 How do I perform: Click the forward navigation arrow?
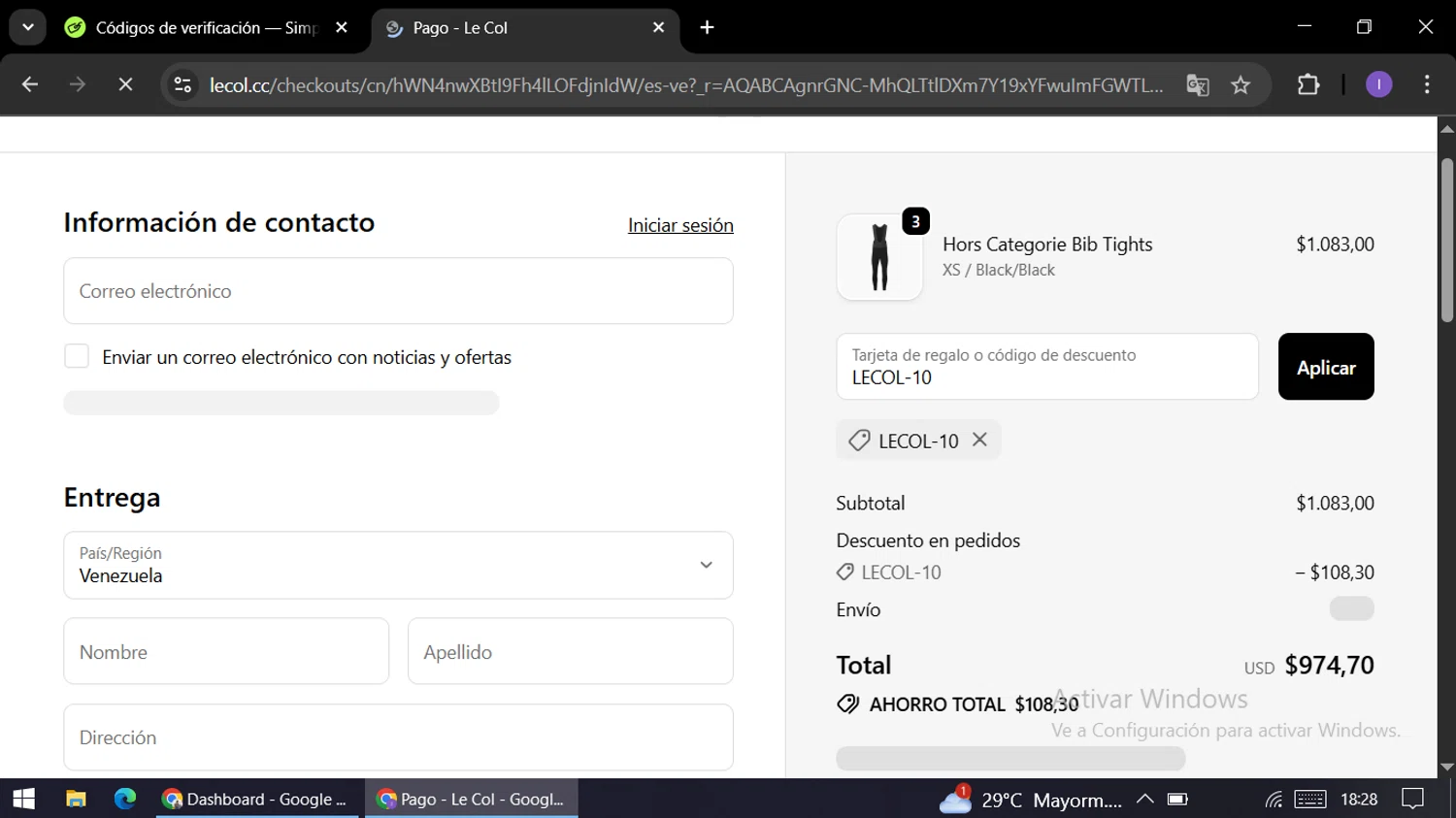pyautogui.click(x=78, y=85)
